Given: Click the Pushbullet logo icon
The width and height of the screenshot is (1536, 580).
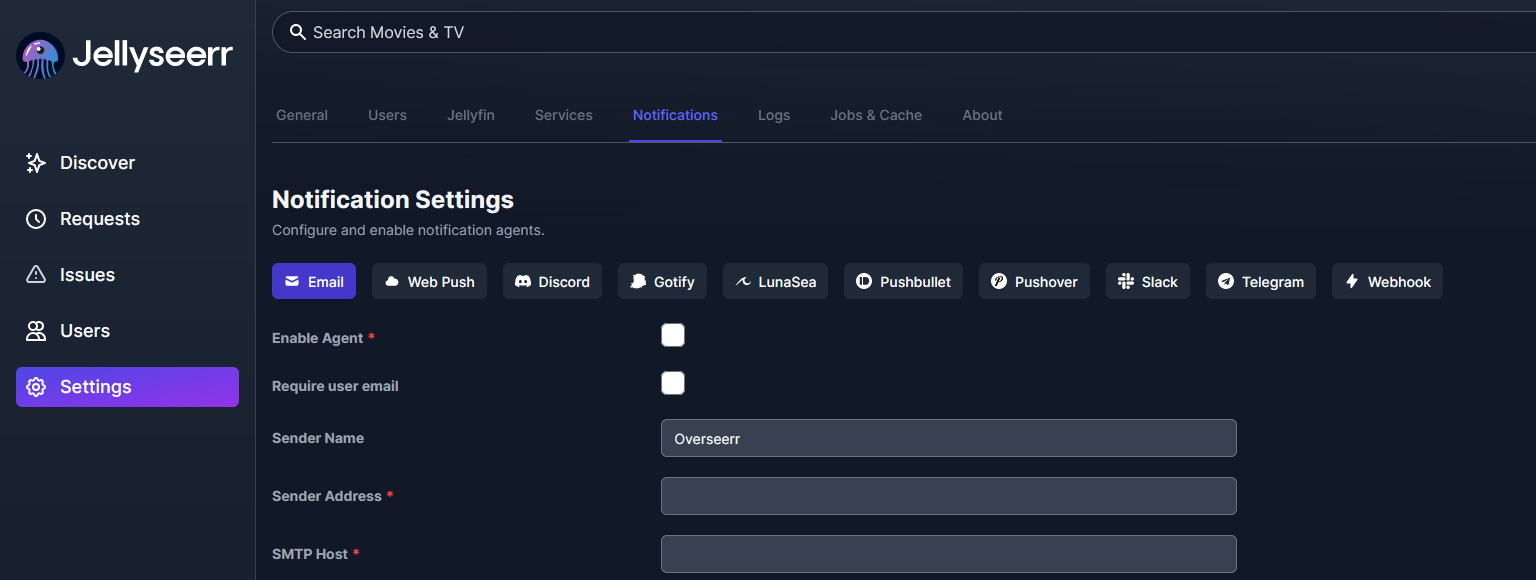Looking at the screenshot, I should [864, 282].
